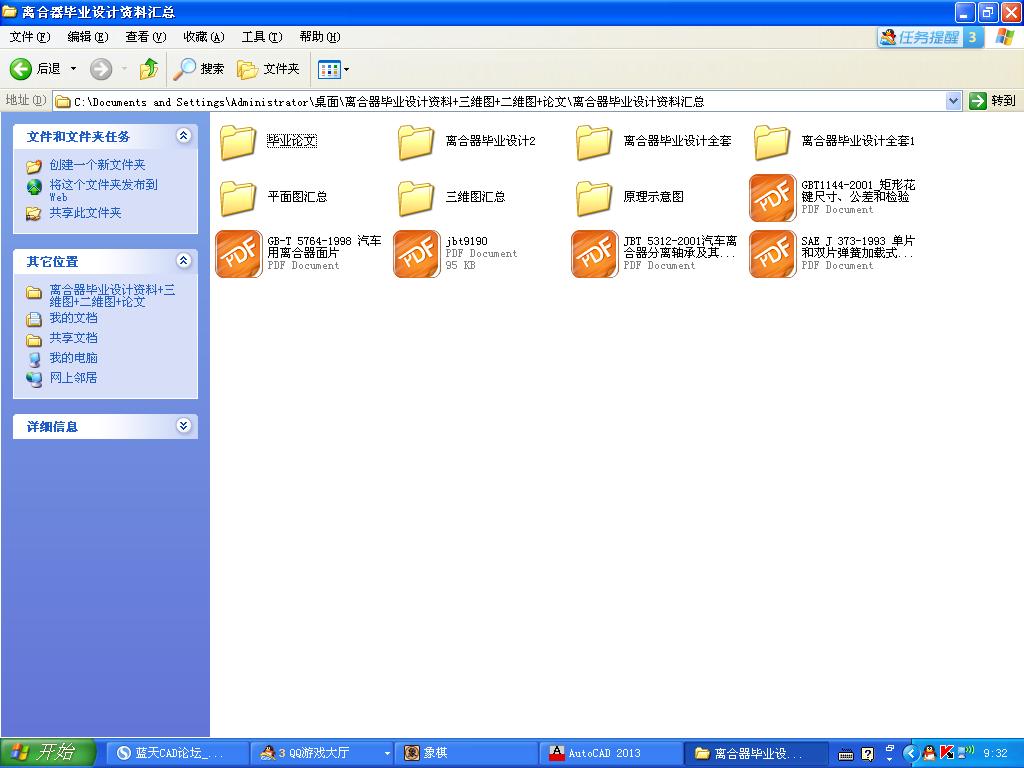Open 我的电脑 in the sidebar
1024x768 pixels.
(x=73, y=358)
